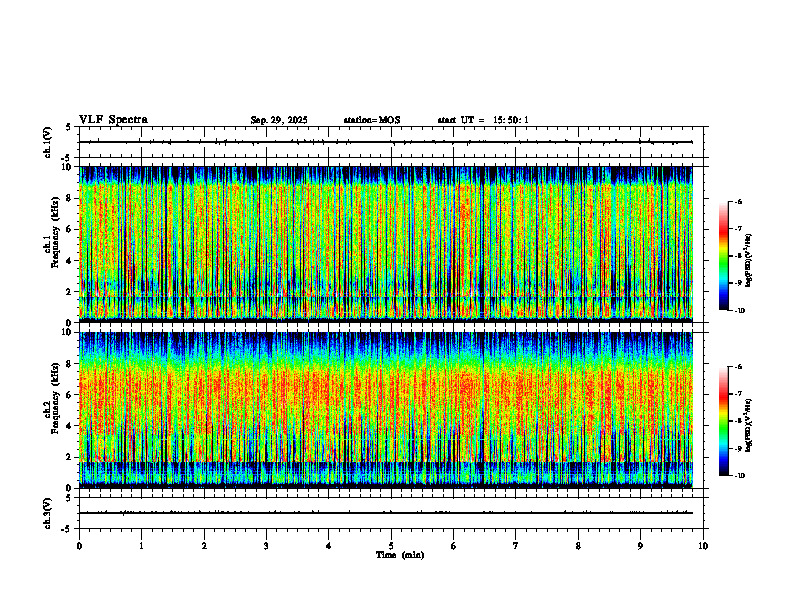Image resolution: width=792 pixels, height=612 pixels.
Task: Click the ch.2 spectrogram color bar
Action: [723, 421]
